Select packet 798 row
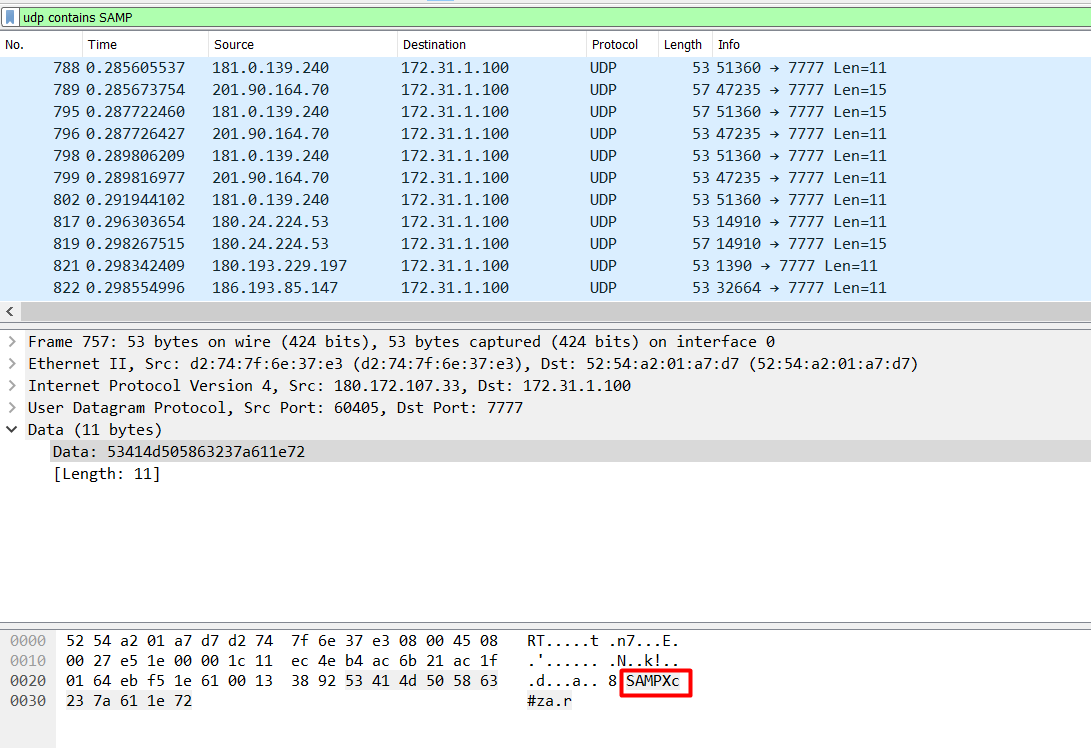1091x748 pixels. pos(546,156)
